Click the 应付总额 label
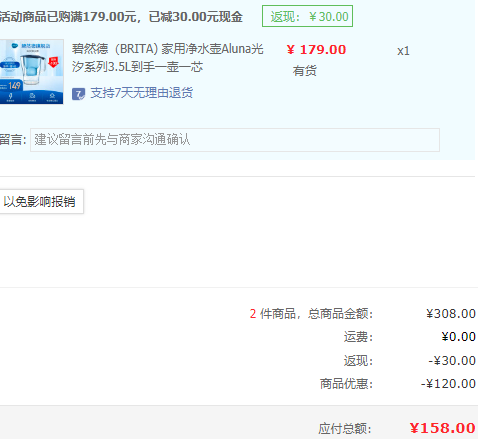 click(345, 428)
